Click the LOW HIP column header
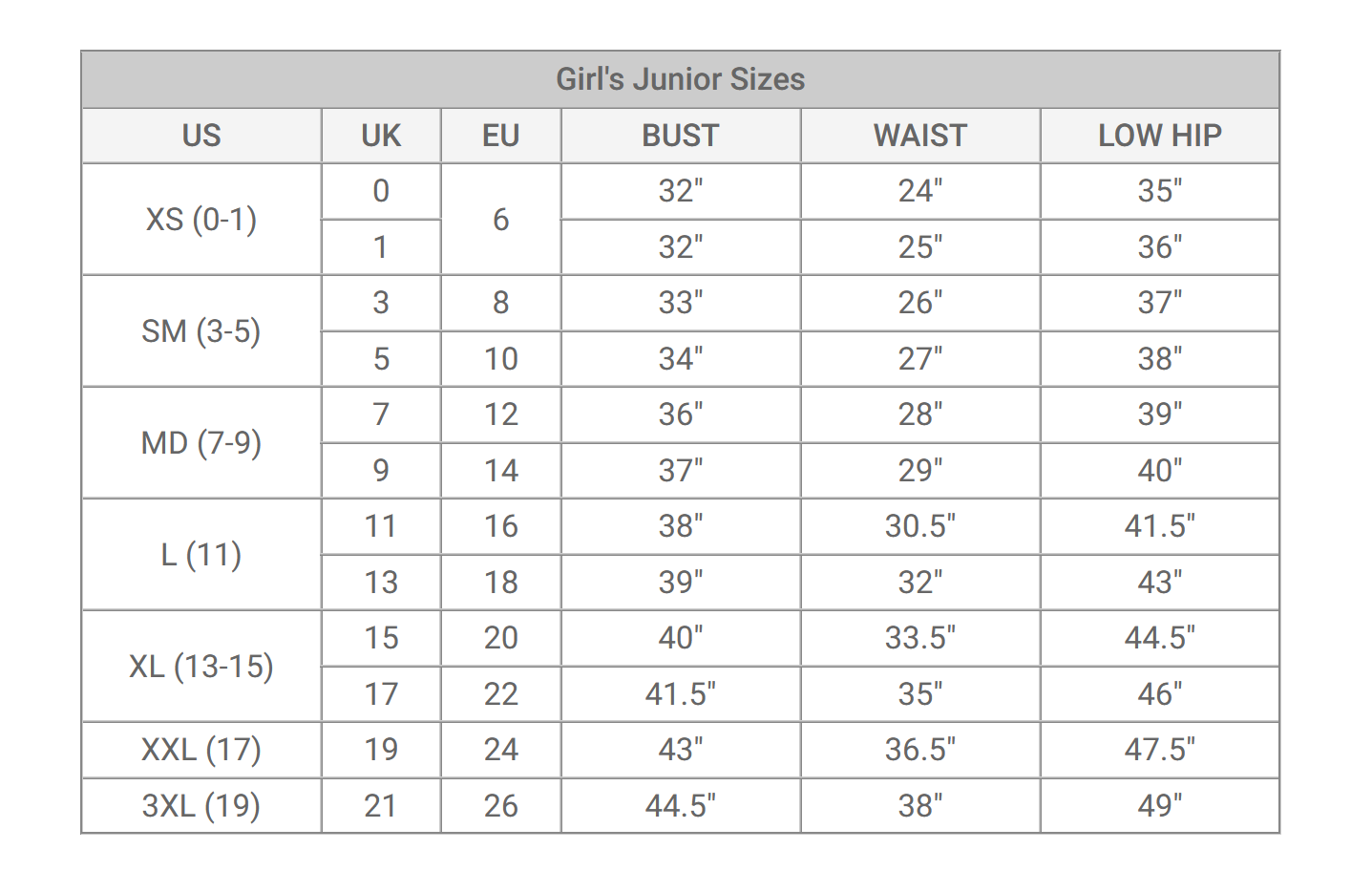The height and width of the screenshot is (871, 1372). pos(1159,136)
